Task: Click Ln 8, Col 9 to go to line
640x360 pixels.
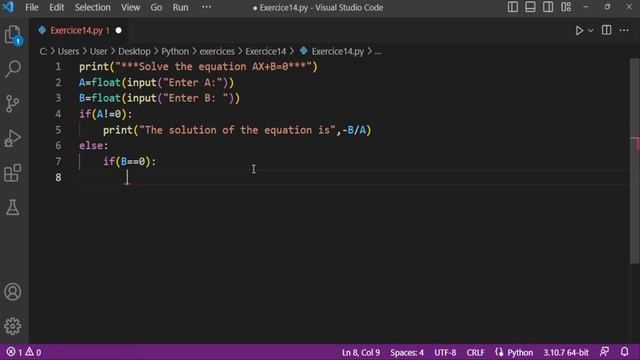Action: pyautogui.click(x=361, y=352)
